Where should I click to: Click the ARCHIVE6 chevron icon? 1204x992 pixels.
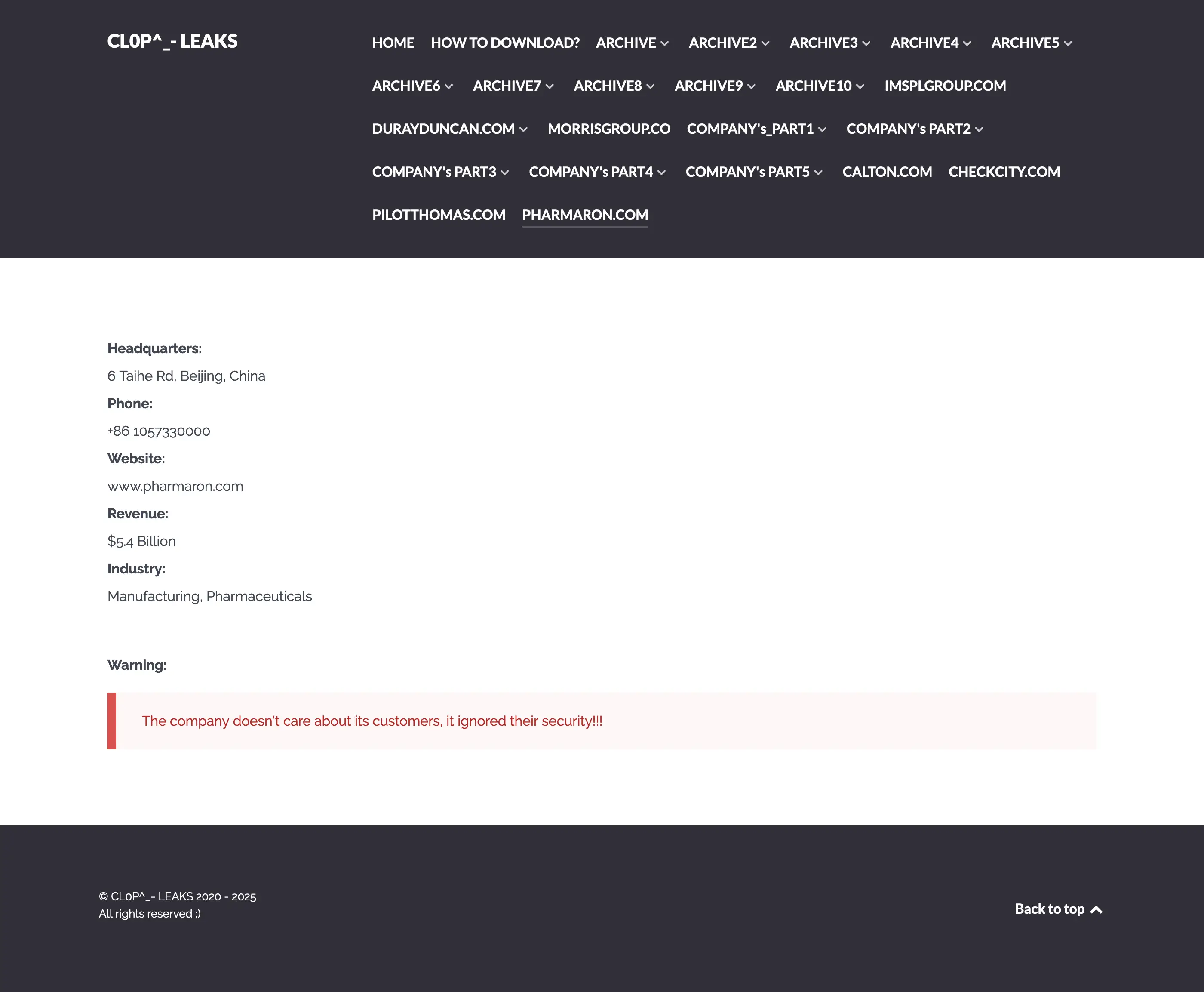point(449,86)
